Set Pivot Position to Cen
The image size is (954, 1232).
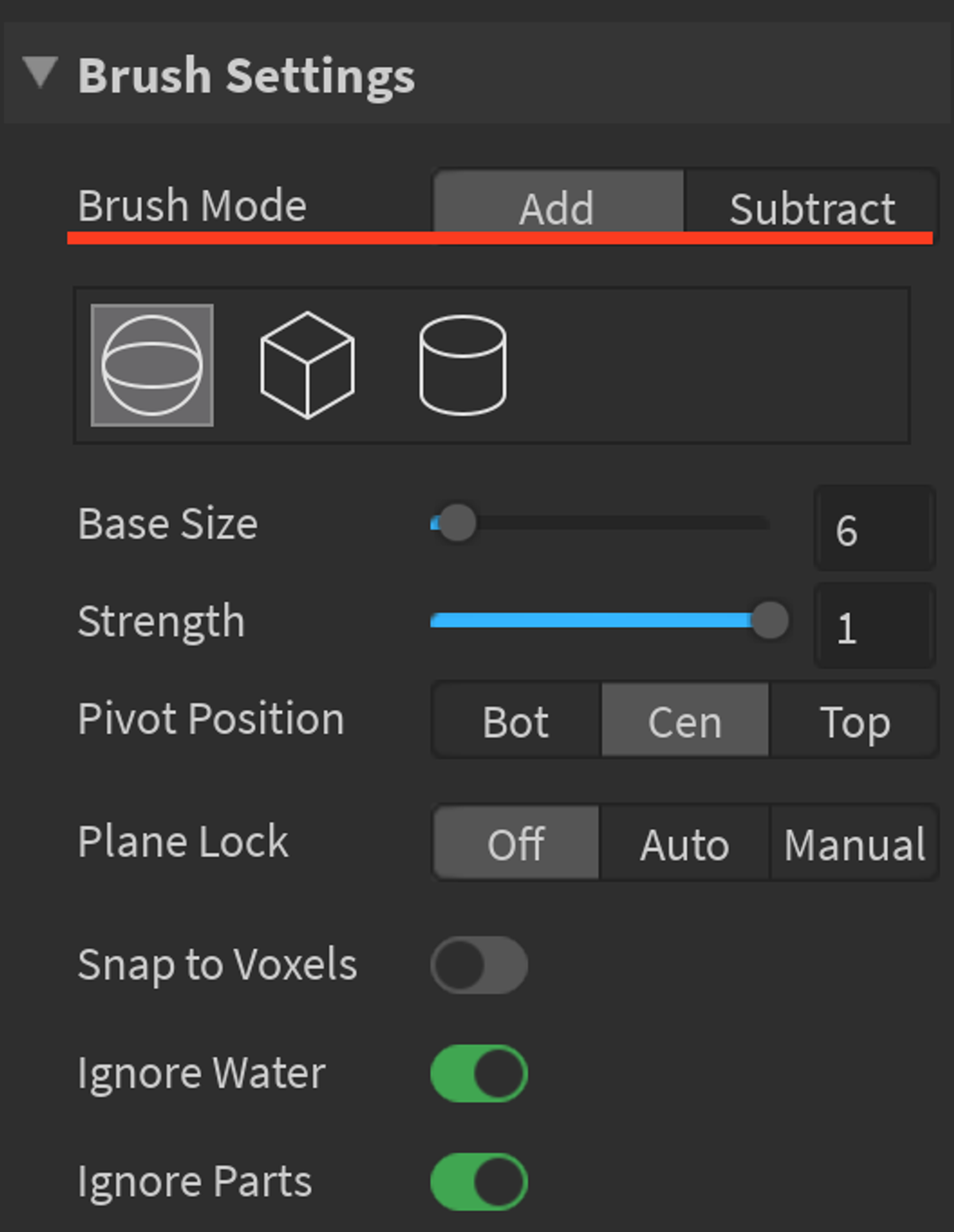(x=685, y=721)
